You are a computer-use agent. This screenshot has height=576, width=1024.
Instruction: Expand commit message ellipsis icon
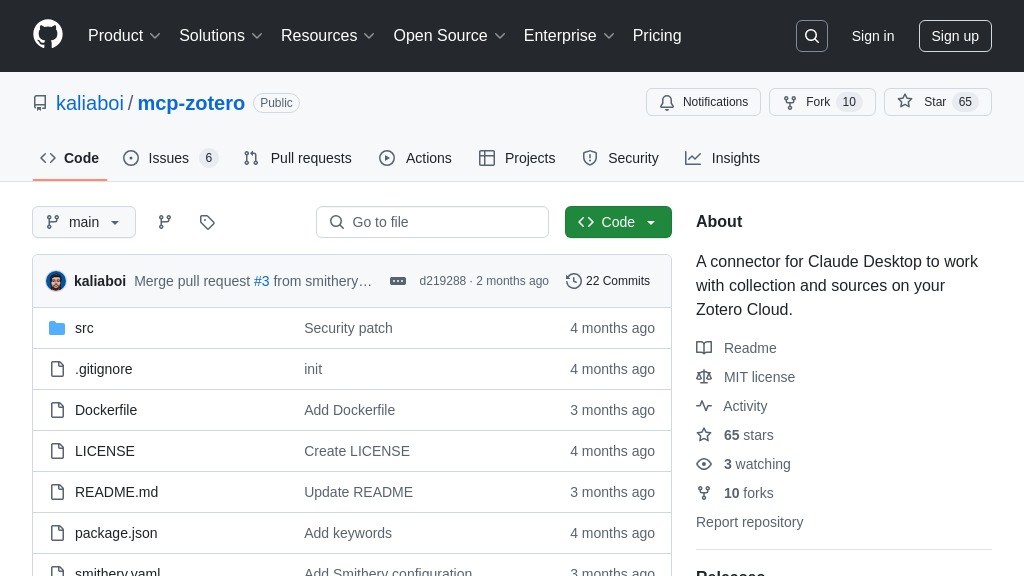coord(398,281)
